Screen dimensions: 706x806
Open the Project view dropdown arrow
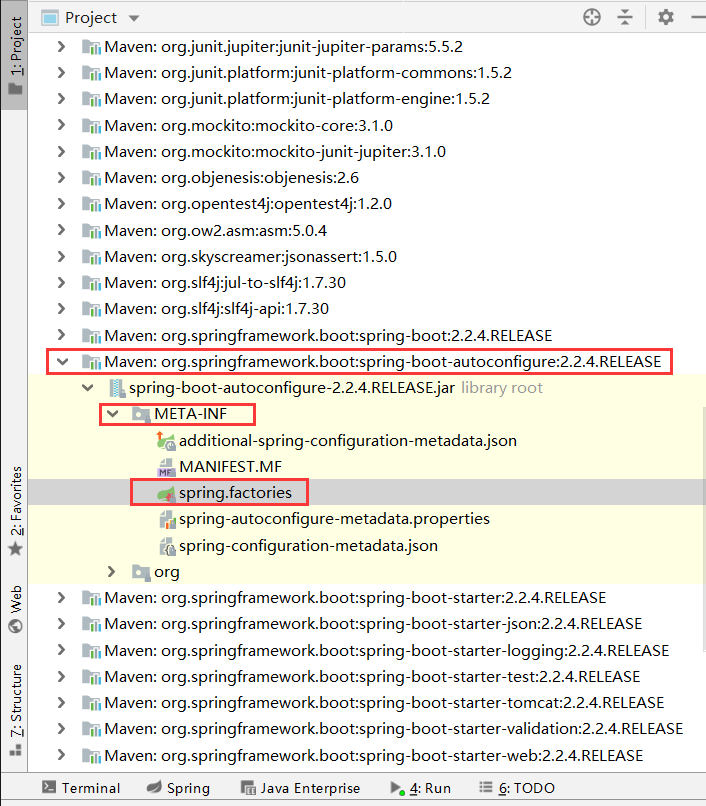tap(134, 19)
